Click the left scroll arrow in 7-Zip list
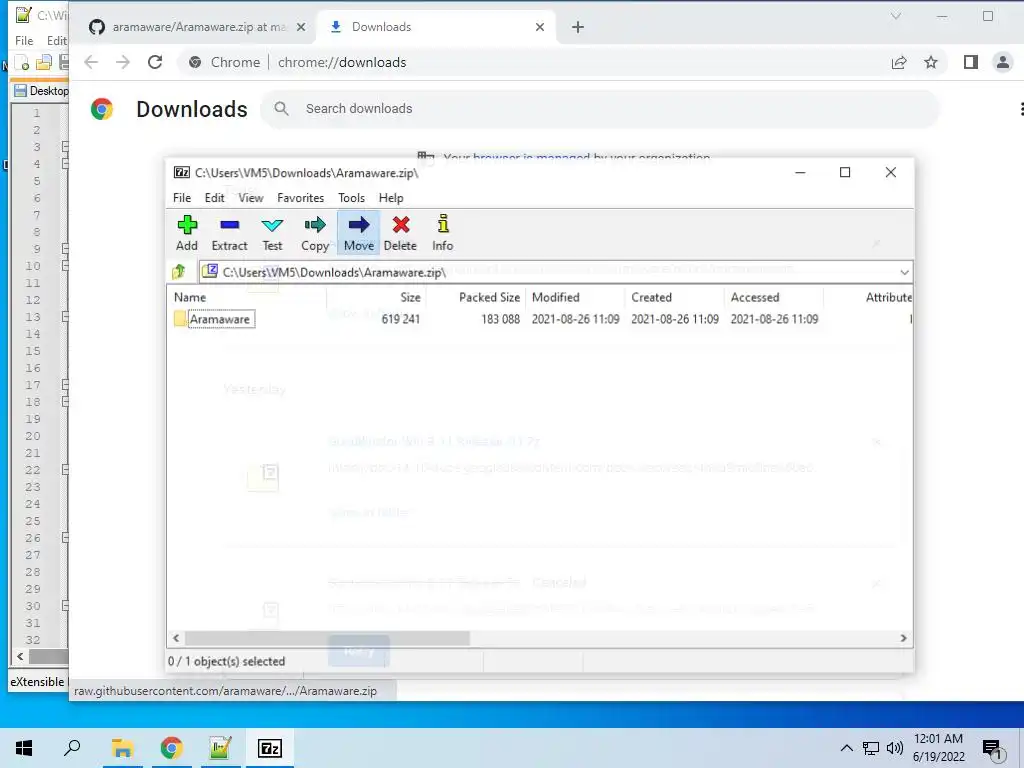 [x=176, y=638]
